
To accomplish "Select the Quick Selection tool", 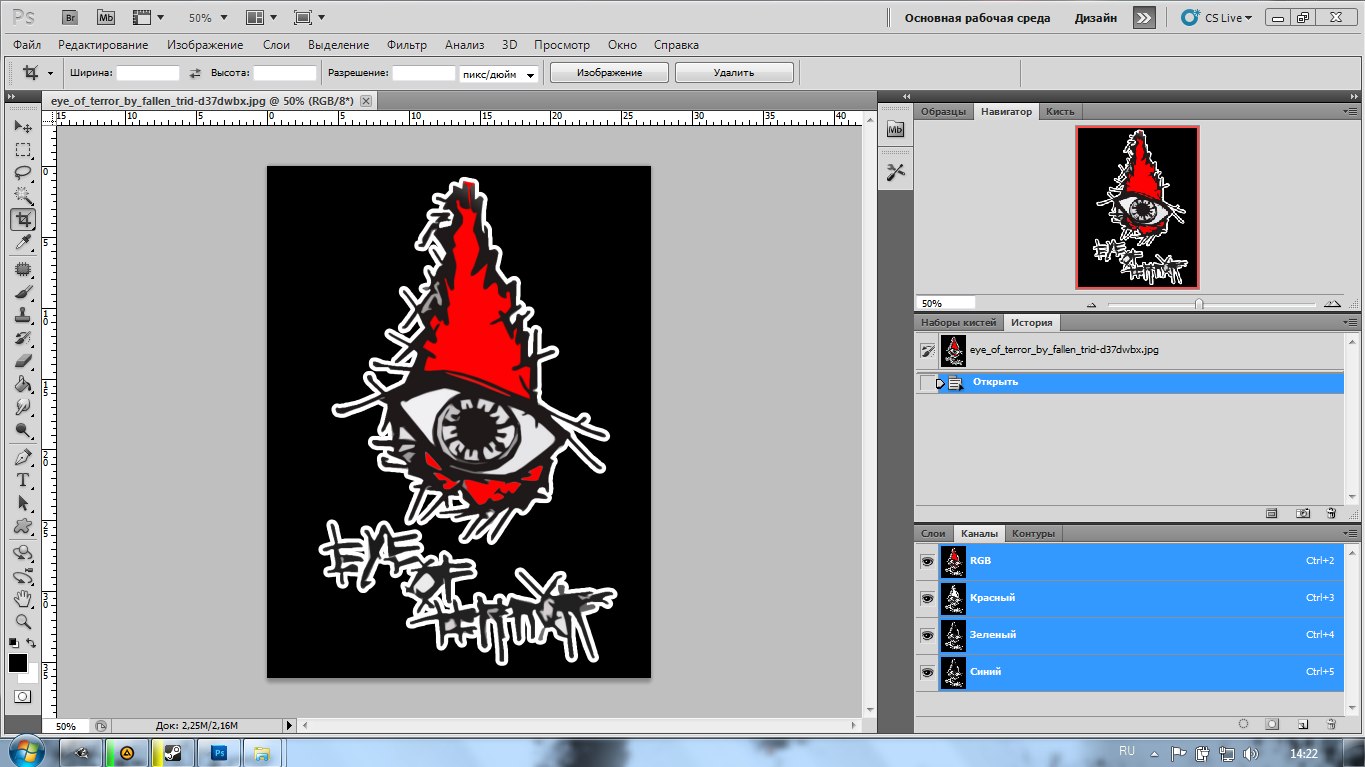I will point(23,196).
